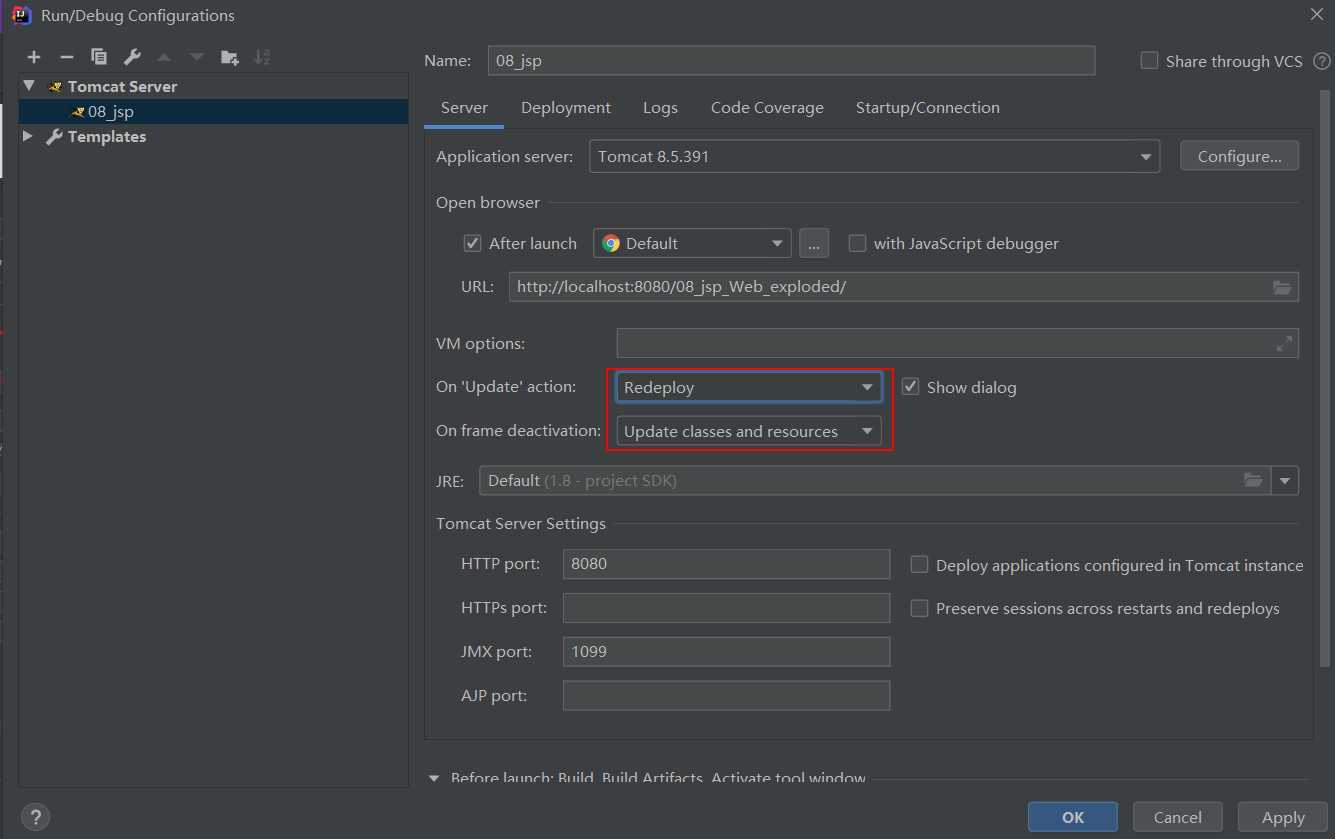
Task: Click the folder icon in URL field
Action: [1282, 287]
